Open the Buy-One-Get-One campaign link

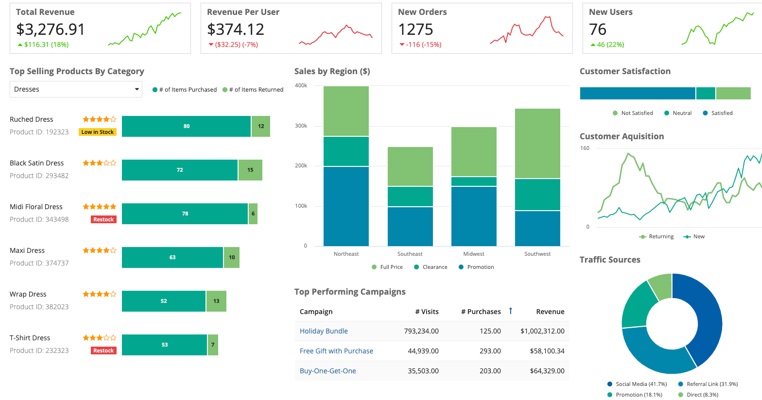[327, 371]
